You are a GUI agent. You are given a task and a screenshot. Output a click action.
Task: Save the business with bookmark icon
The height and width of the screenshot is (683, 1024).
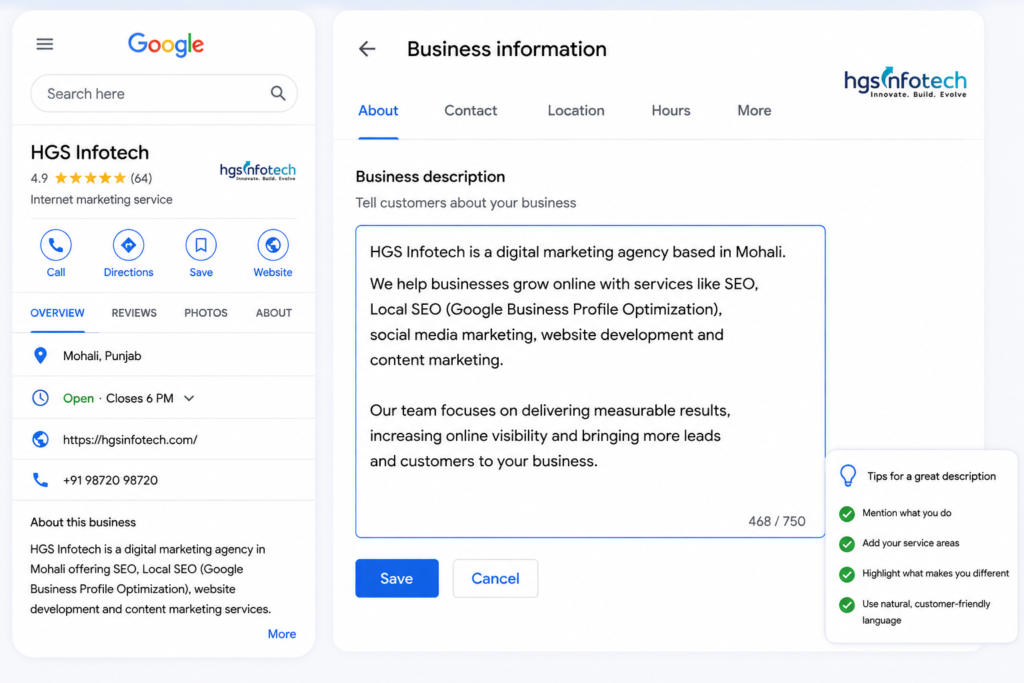pos(200,245)
